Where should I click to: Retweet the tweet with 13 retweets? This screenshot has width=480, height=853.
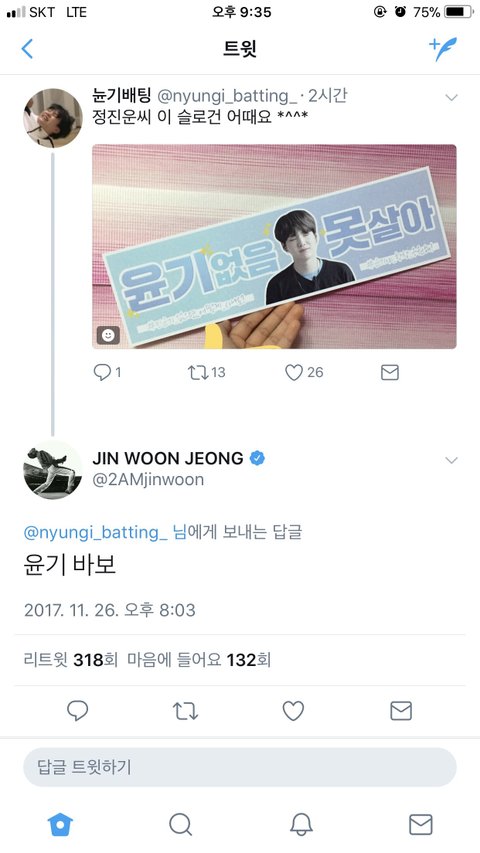pyautogui.click(x=195, y=372)
